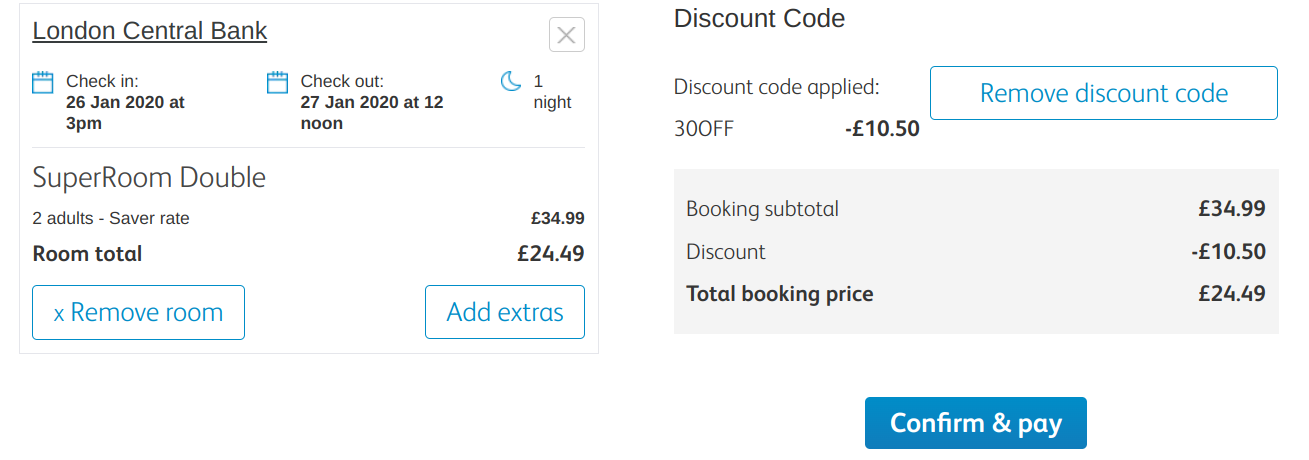Viewport: 1309px width, 460px height.
Task: Click the 1 night duration text
Action: (x=552, y=91)
